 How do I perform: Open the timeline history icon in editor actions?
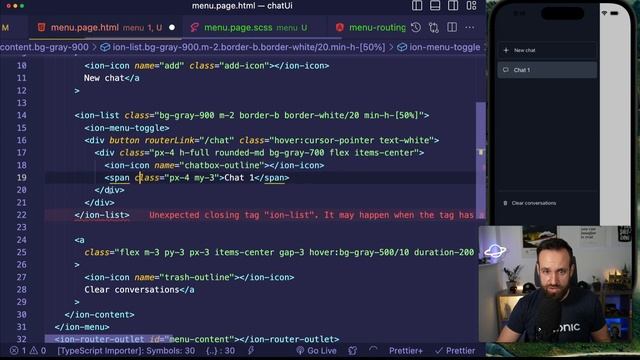pos(416,27)
